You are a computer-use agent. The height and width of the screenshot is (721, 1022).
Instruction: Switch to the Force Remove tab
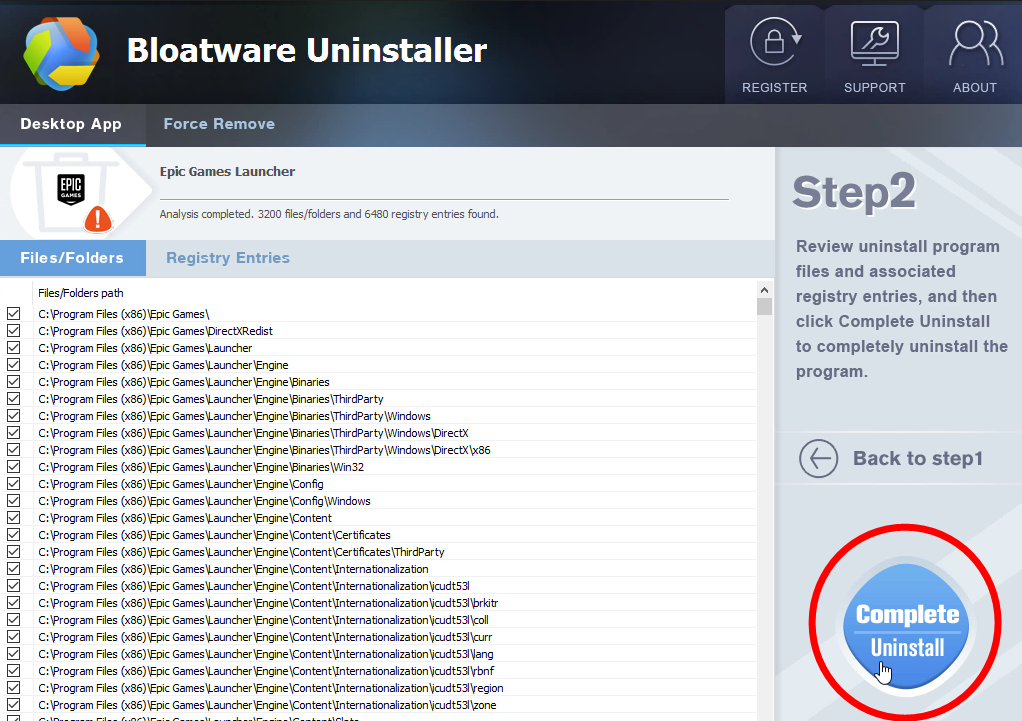pyautogui.click(x=219, y=124)
